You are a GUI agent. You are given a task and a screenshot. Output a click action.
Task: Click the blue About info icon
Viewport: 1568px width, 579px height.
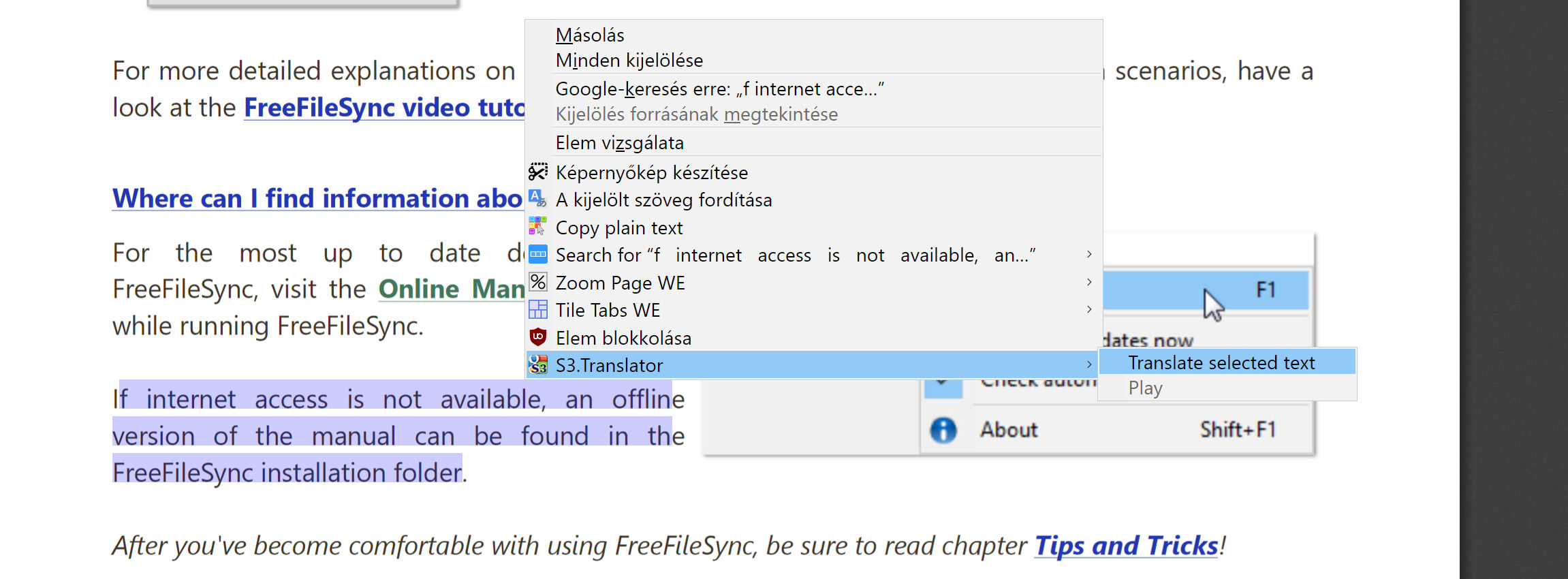coord(943,430)
